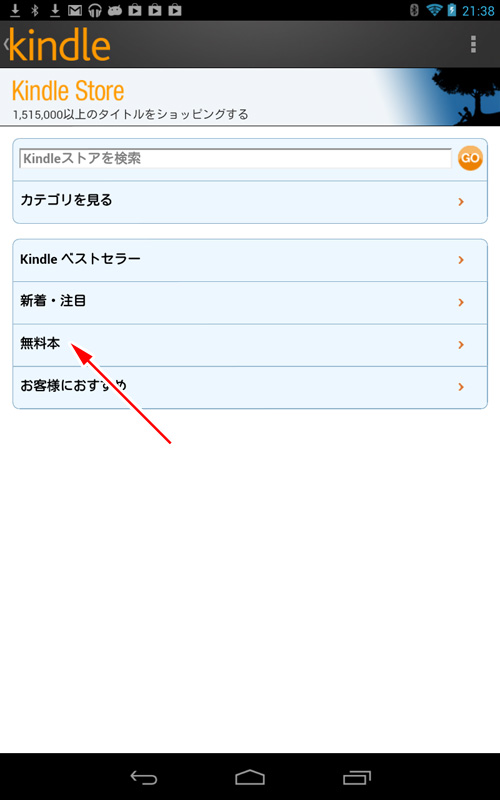This screenshot has height=800, width=500.
Task: Tap the orange GO search button
Action: (470, 158)
